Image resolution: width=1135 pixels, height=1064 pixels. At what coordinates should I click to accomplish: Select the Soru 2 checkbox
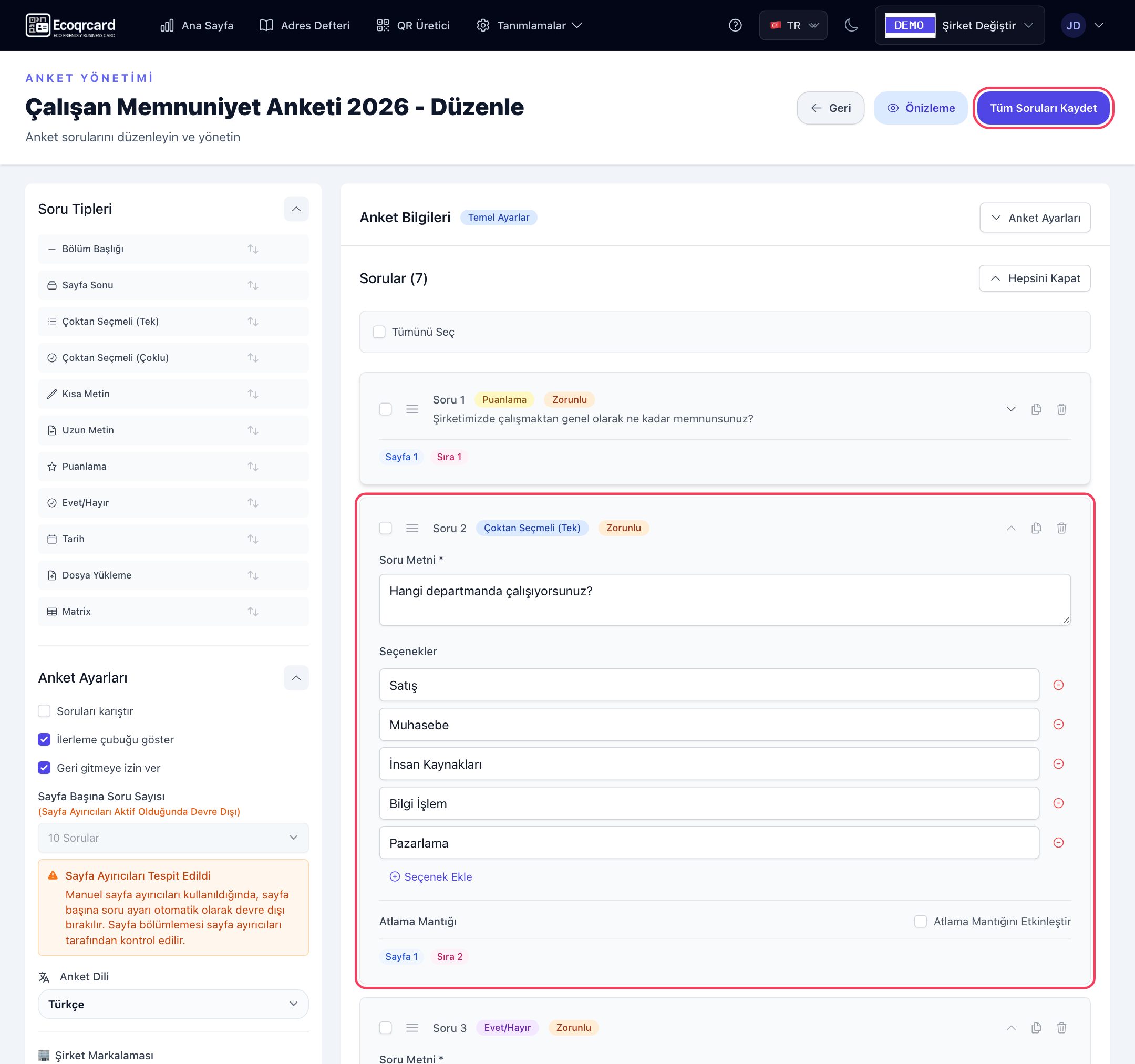(385, 528)
